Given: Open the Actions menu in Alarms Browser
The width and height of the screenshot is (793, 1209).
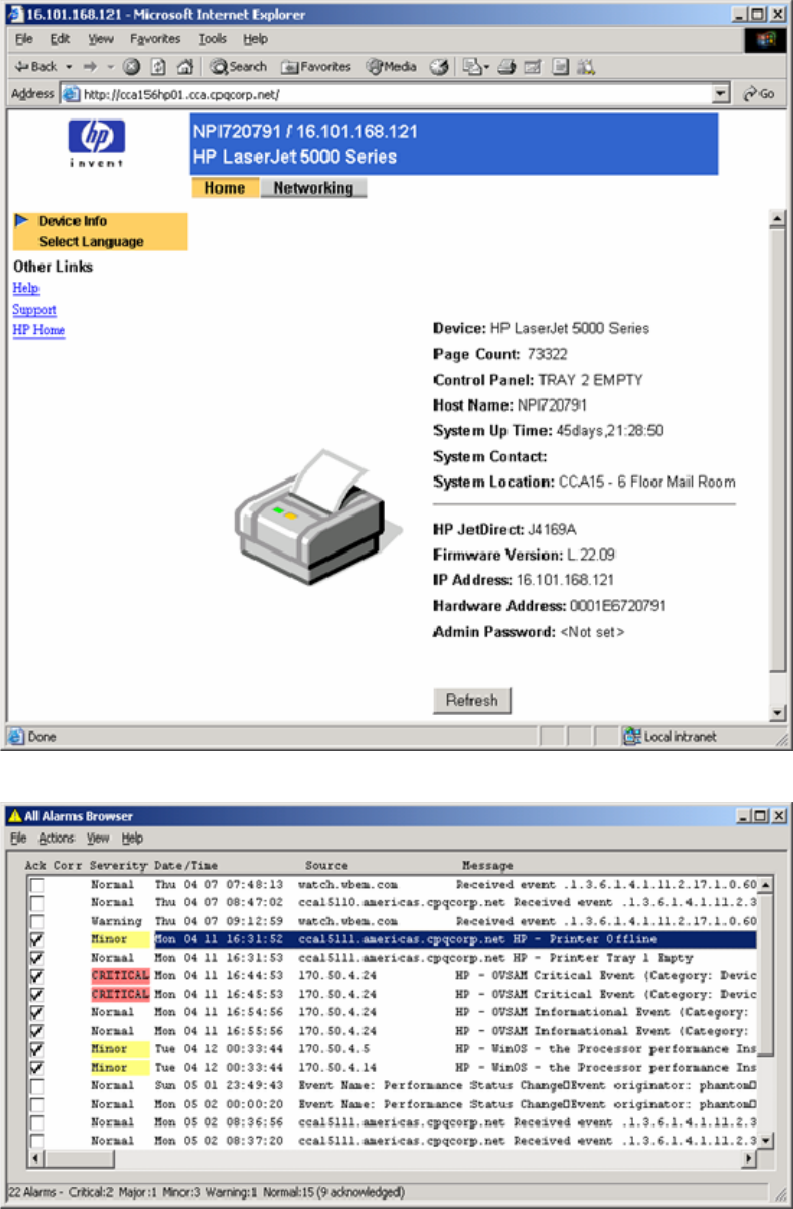Looking at the screenshot, I should point(57,838).
